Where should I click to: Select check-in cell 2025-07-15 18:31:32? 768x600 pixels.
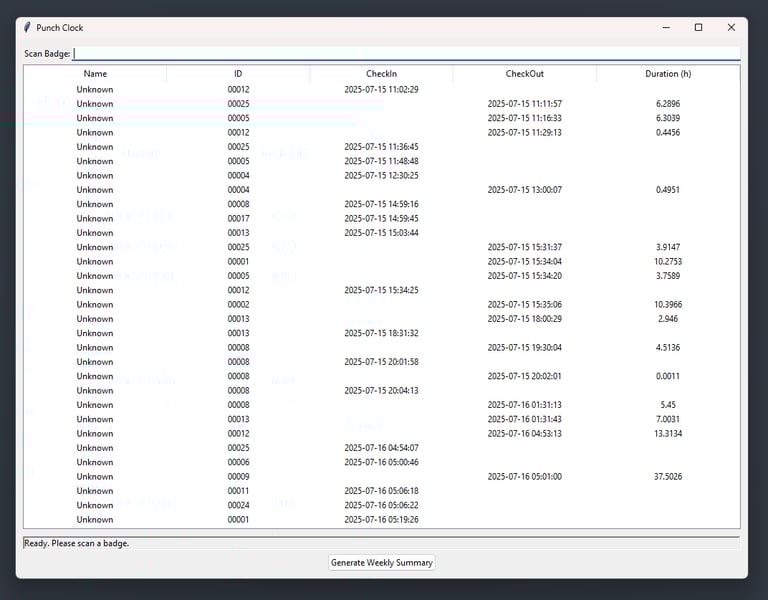(x=382, y=333)
